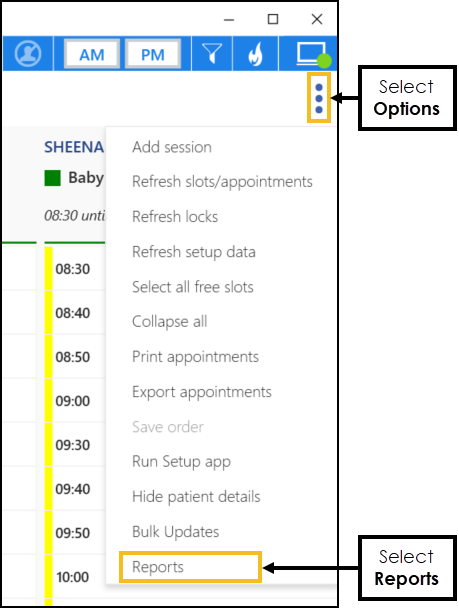This screenshot has width=459, height=608.
Task: Choose Select all free slots
Action: [193, 287]
